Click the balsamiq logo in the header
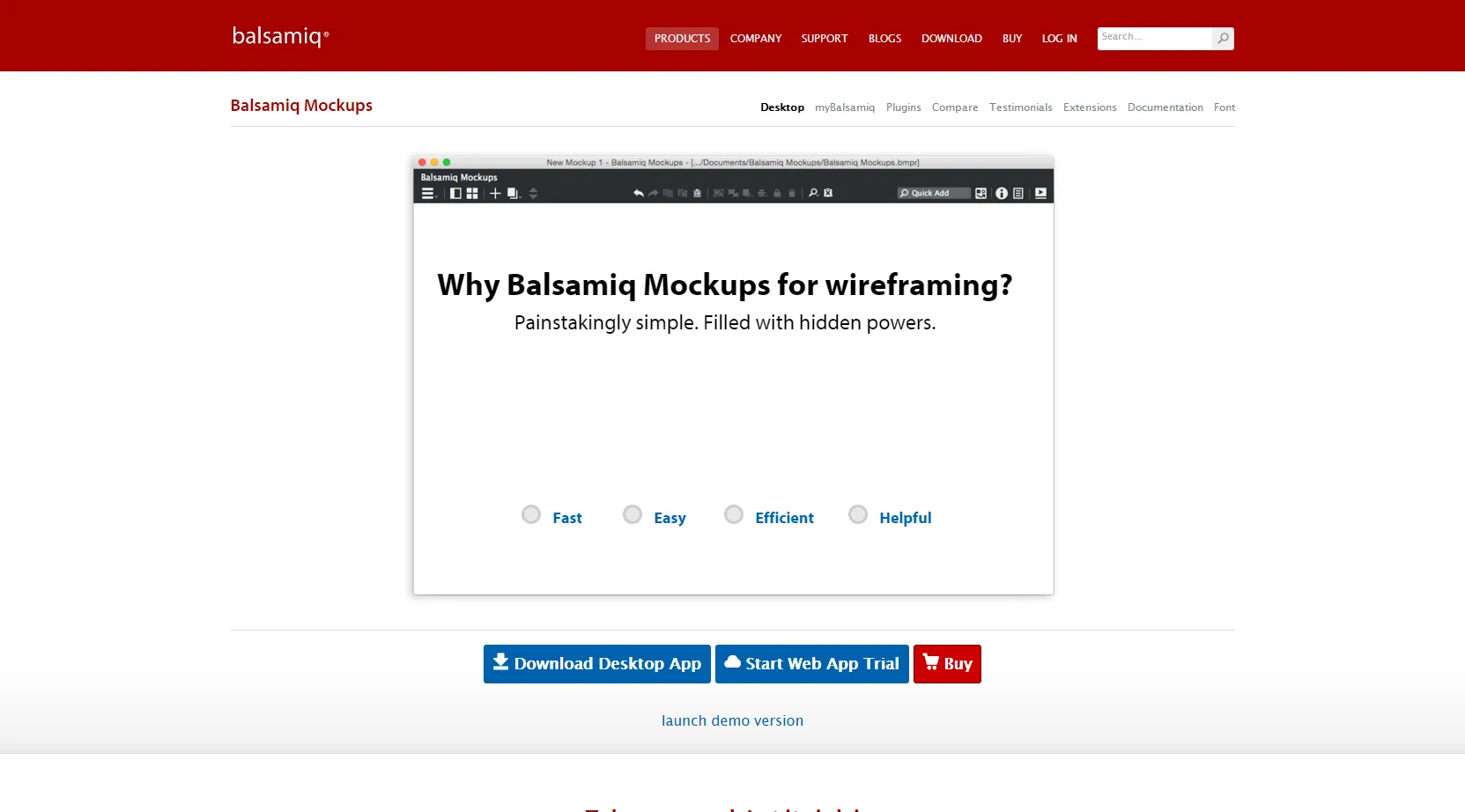 click(280, 36)
